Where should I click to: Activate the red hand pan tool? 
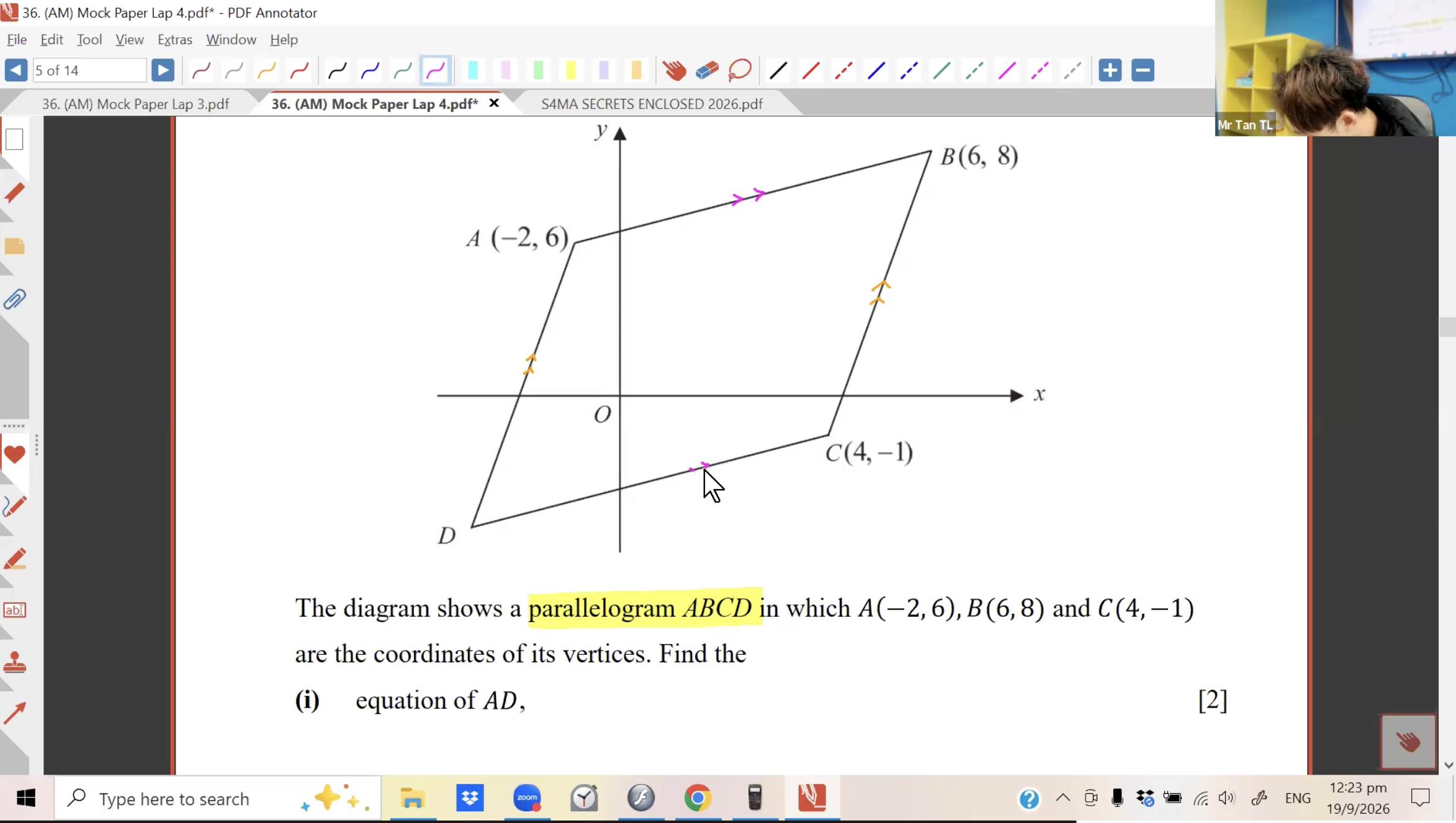coord(674,71)
